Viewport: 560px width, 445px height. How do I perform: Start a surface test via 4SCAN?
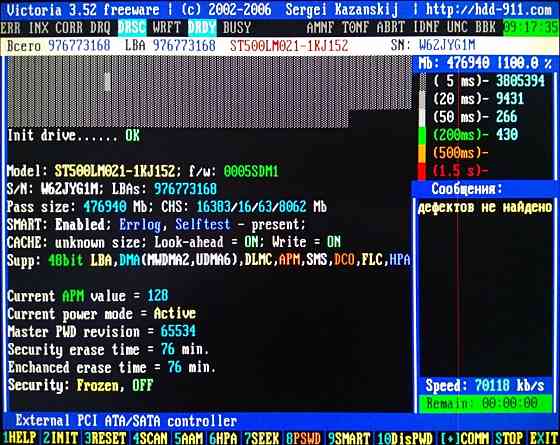150,438
